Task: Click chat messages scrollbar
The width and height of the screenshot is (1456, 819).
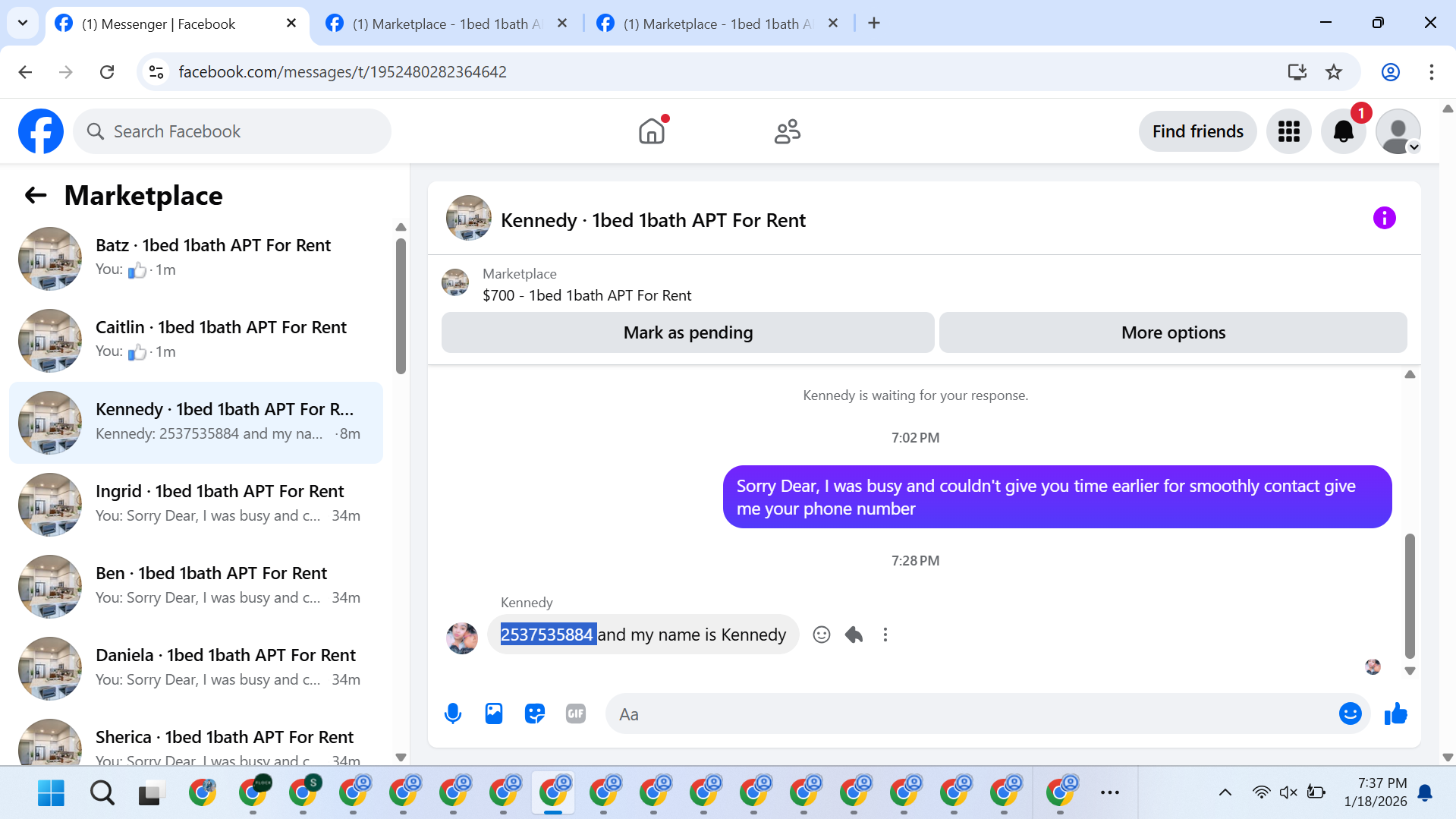Action: [1410, 596]
